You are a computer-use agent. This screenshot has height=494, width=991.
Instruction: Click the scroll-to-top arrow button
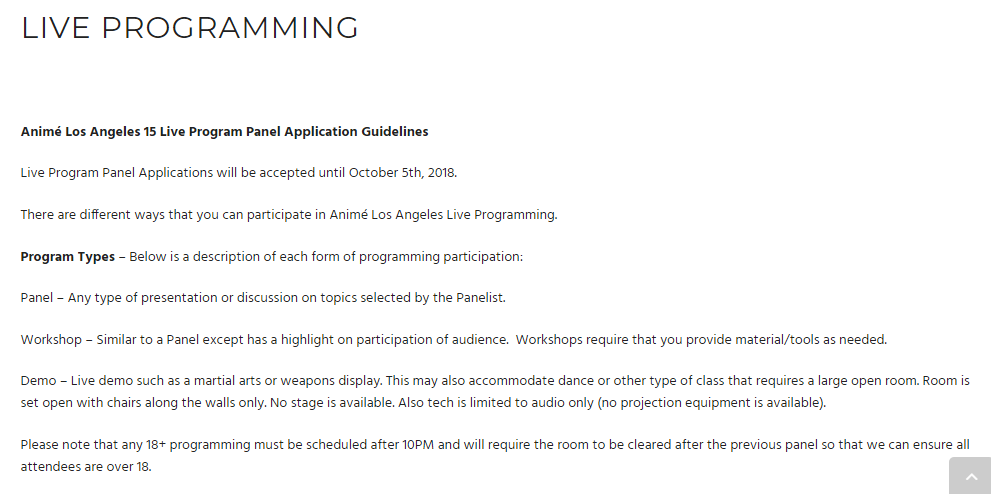tap(970, 477)
